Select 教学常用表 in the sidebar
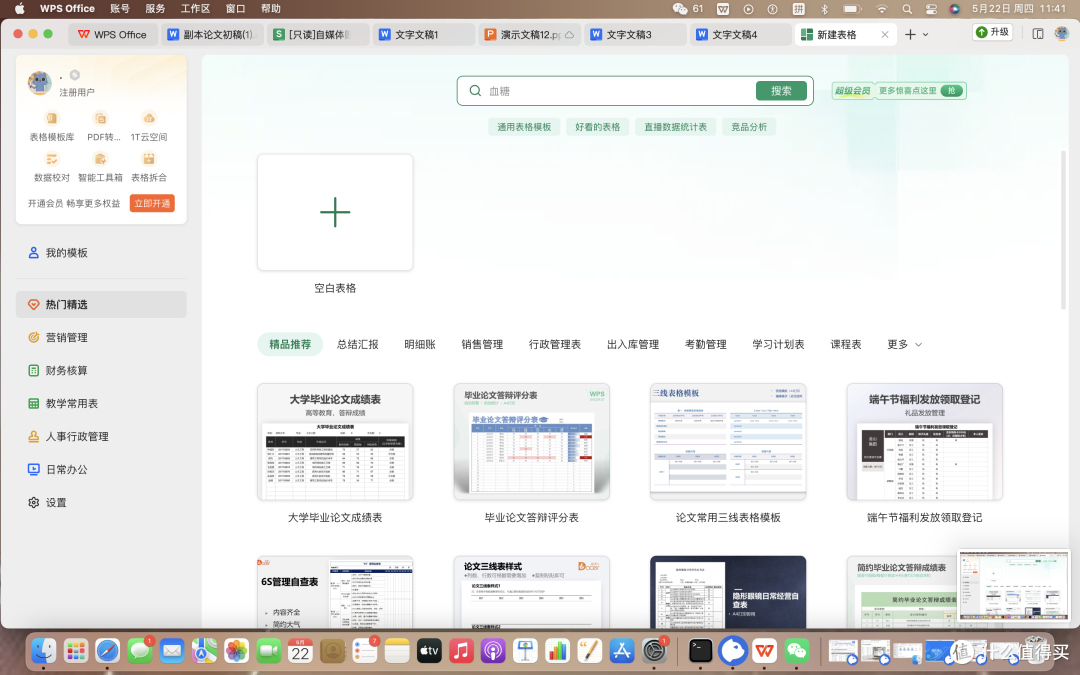The image size is (1080, 675). tap(101, 404)
